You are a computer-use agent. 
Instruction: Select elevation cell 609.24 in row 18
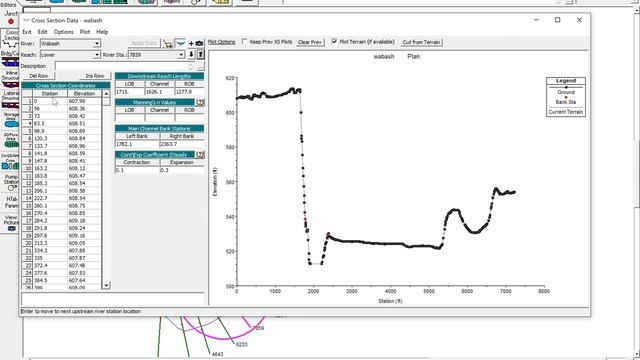(x=84, y=228)
